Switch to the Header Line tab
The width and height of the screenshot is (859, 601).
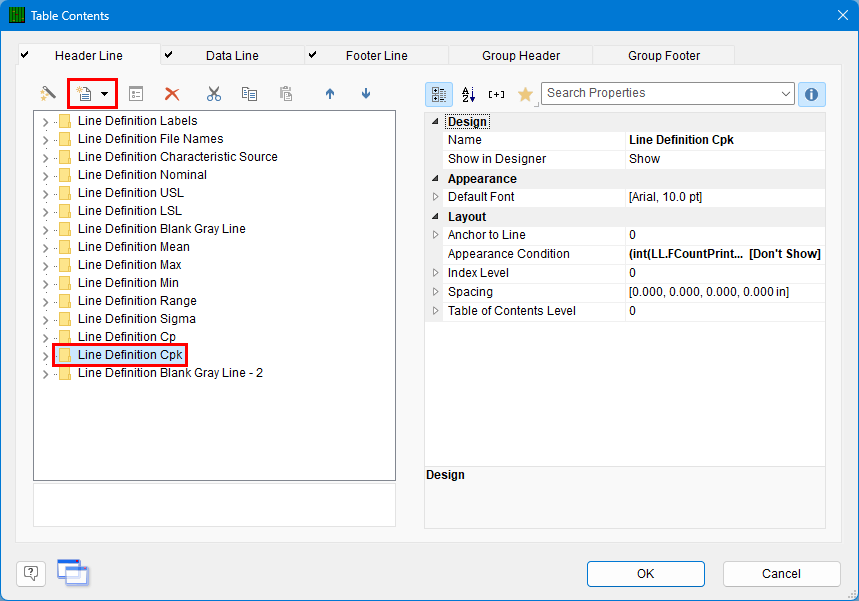coord(89,55)
